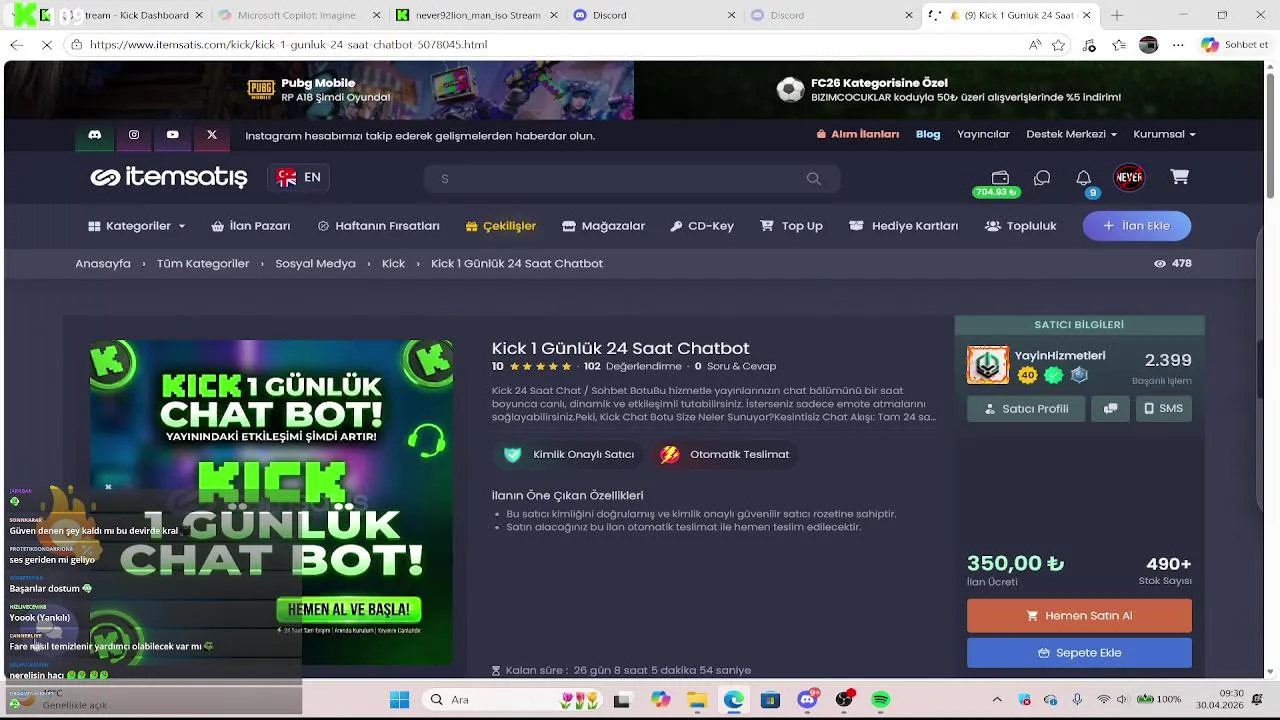Open the Blog link
This screenshot has width=1280, height=720.
click(x=928, y=134)
